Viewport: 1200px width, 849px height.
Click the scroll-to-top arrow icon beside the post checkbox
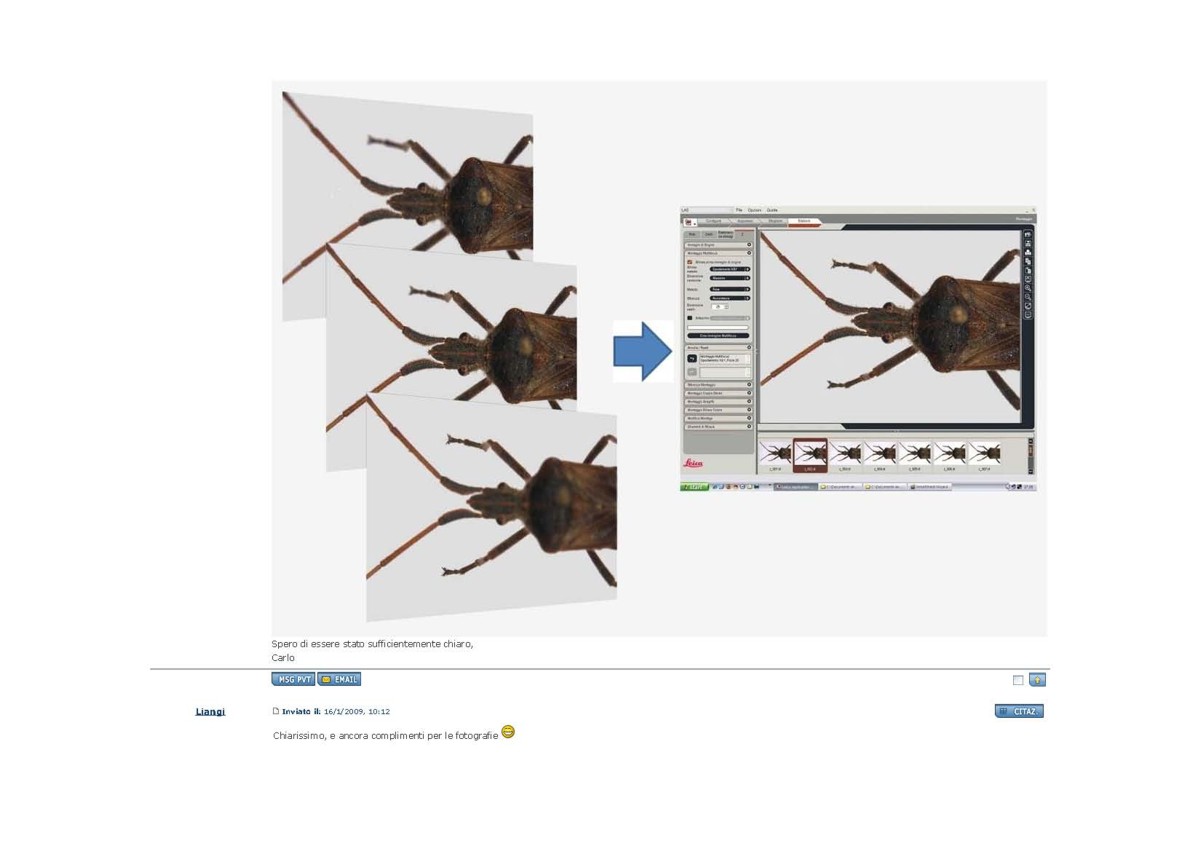[1037, 680]
